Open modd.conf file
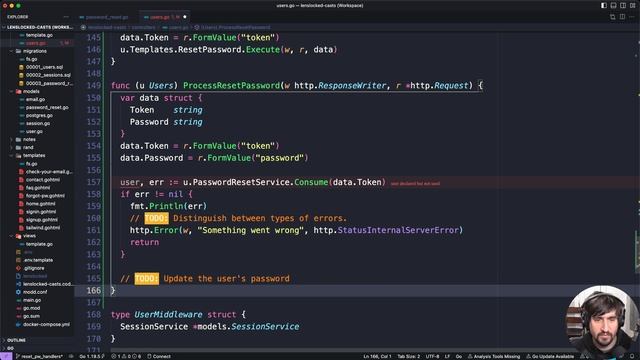This screenshot has height=360, width=640. click(x=35, y=292)
